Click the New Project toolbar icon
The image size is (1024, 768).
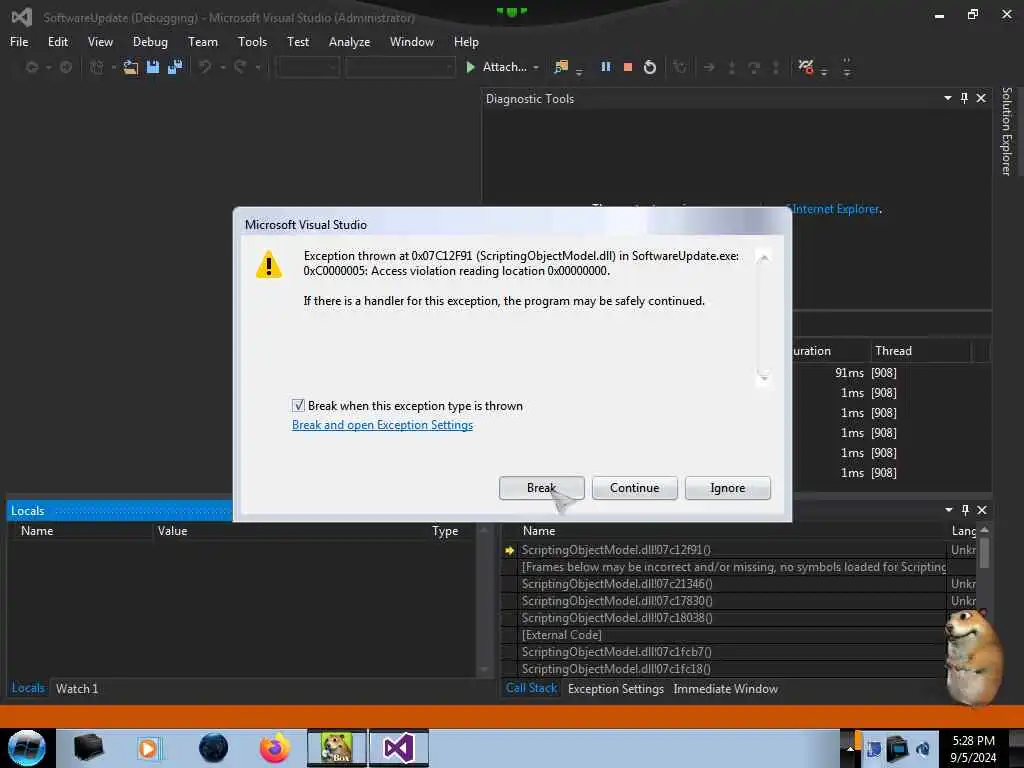pyautogui.click(x=96, y=67)
